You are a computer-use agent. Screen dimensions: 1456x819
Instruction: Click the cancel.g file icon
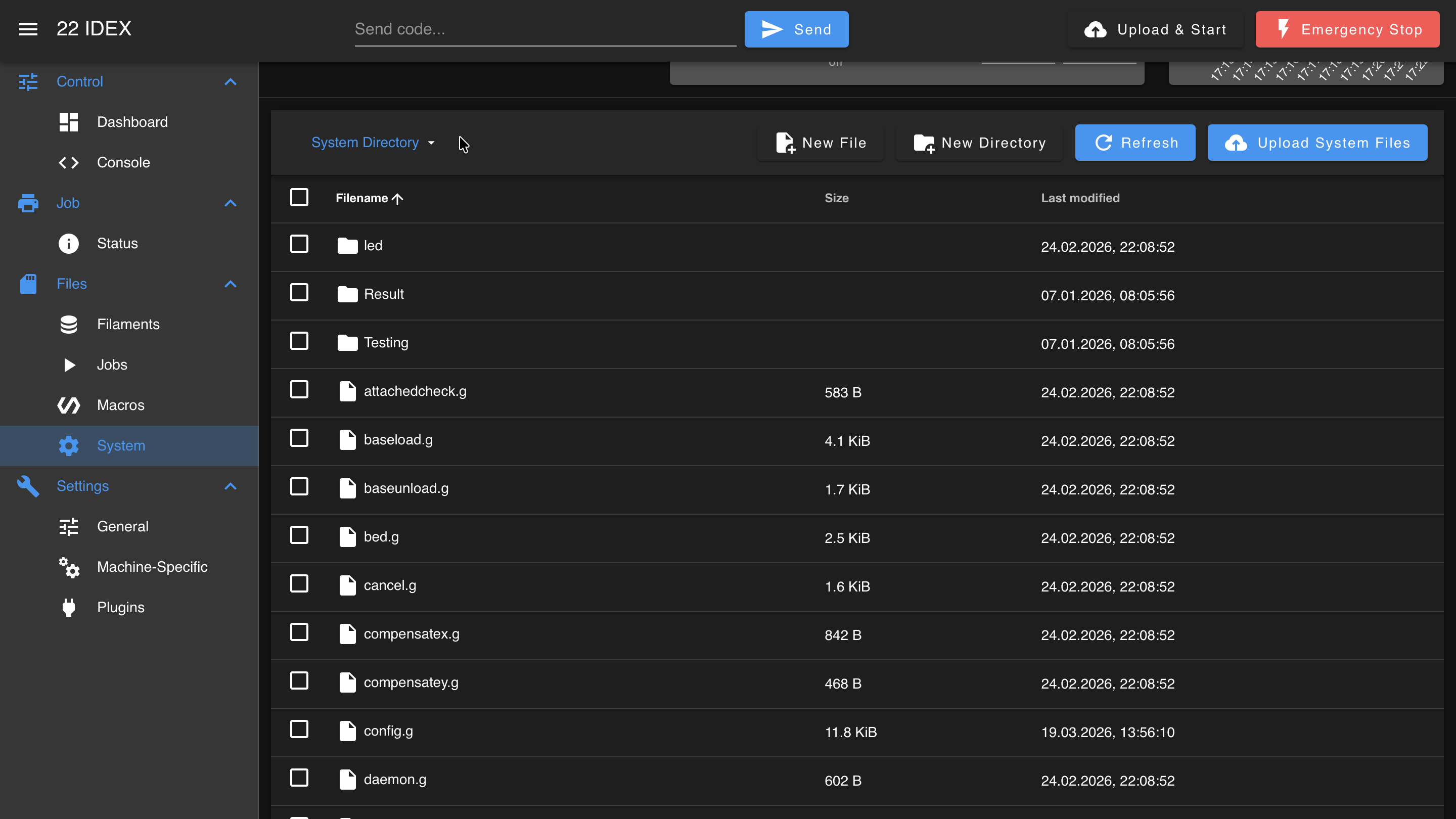point(348,585)
